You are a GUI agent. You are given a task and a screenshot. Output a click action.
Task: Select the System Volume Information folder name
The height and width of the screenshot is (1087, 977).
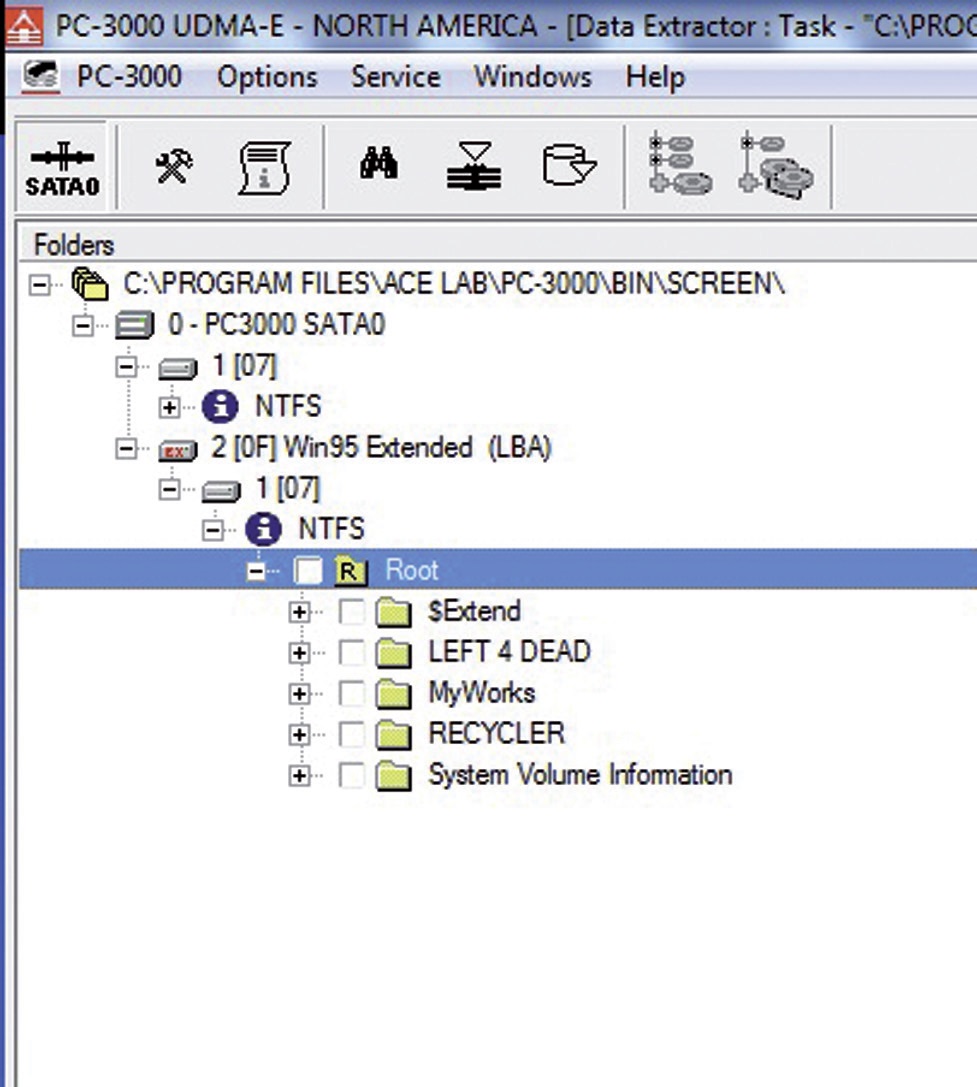click(580, 775)
